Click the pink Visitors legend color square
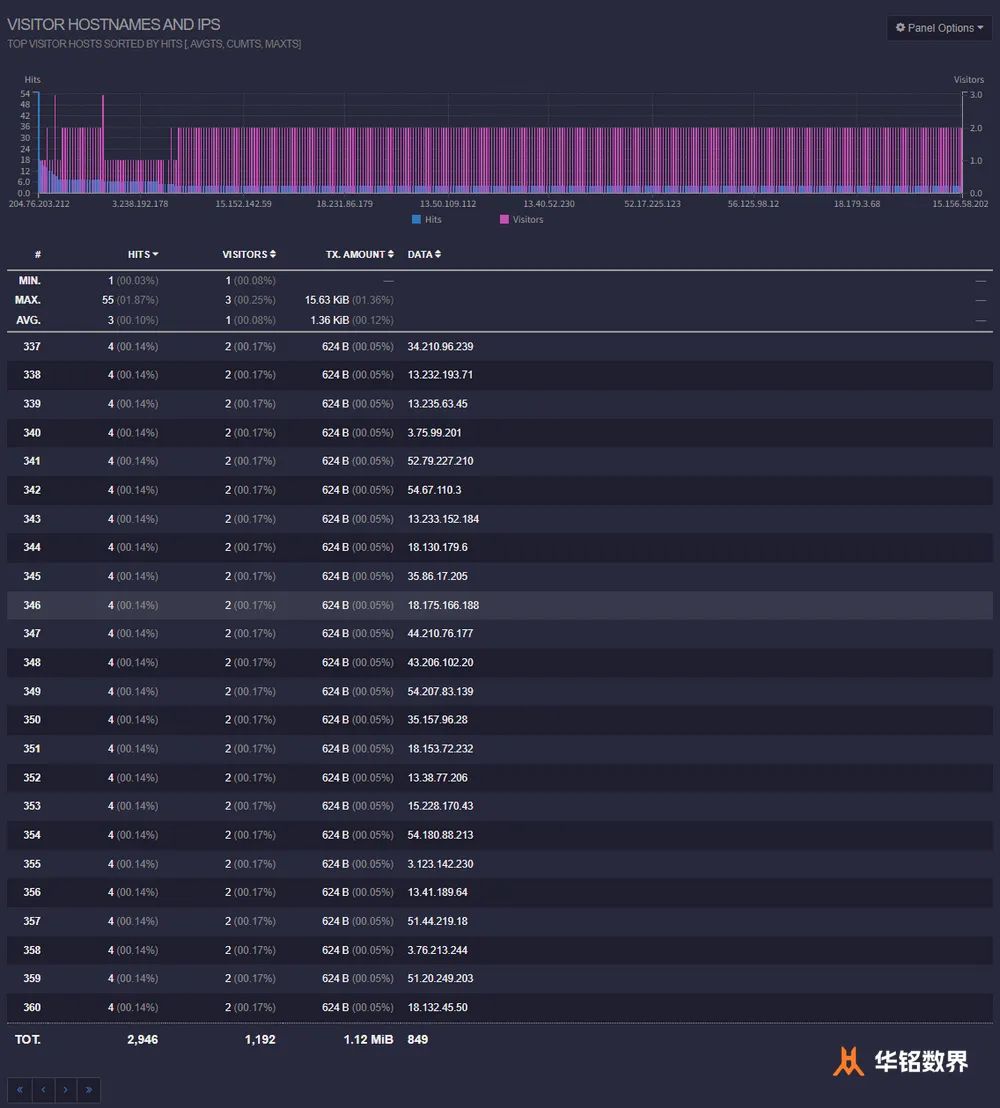Image resolution: width=1000 pixels, height=1108 pixels. pos(504,219)
